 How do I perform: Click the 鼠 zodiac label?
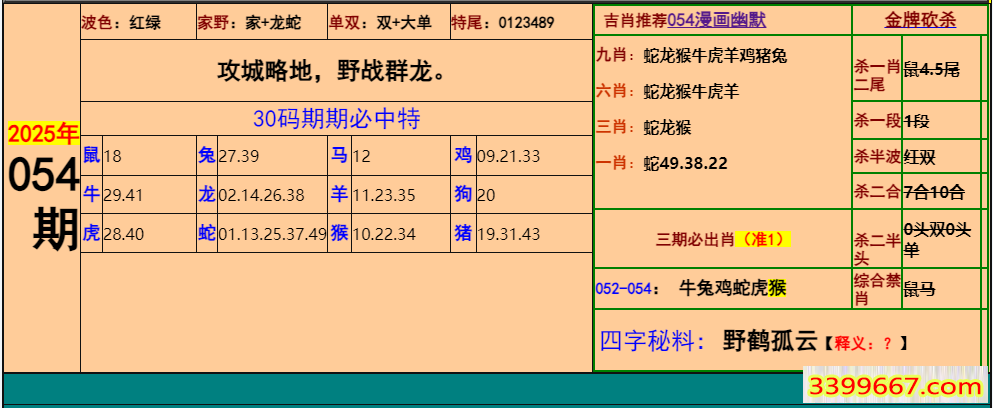click(x=92, y=155)
